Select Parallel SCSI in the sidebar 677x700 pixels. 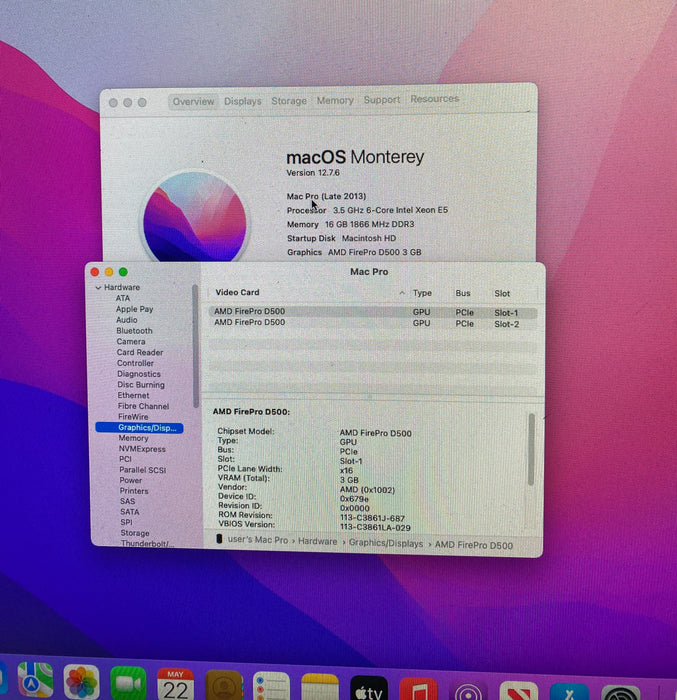pos(142,470)
